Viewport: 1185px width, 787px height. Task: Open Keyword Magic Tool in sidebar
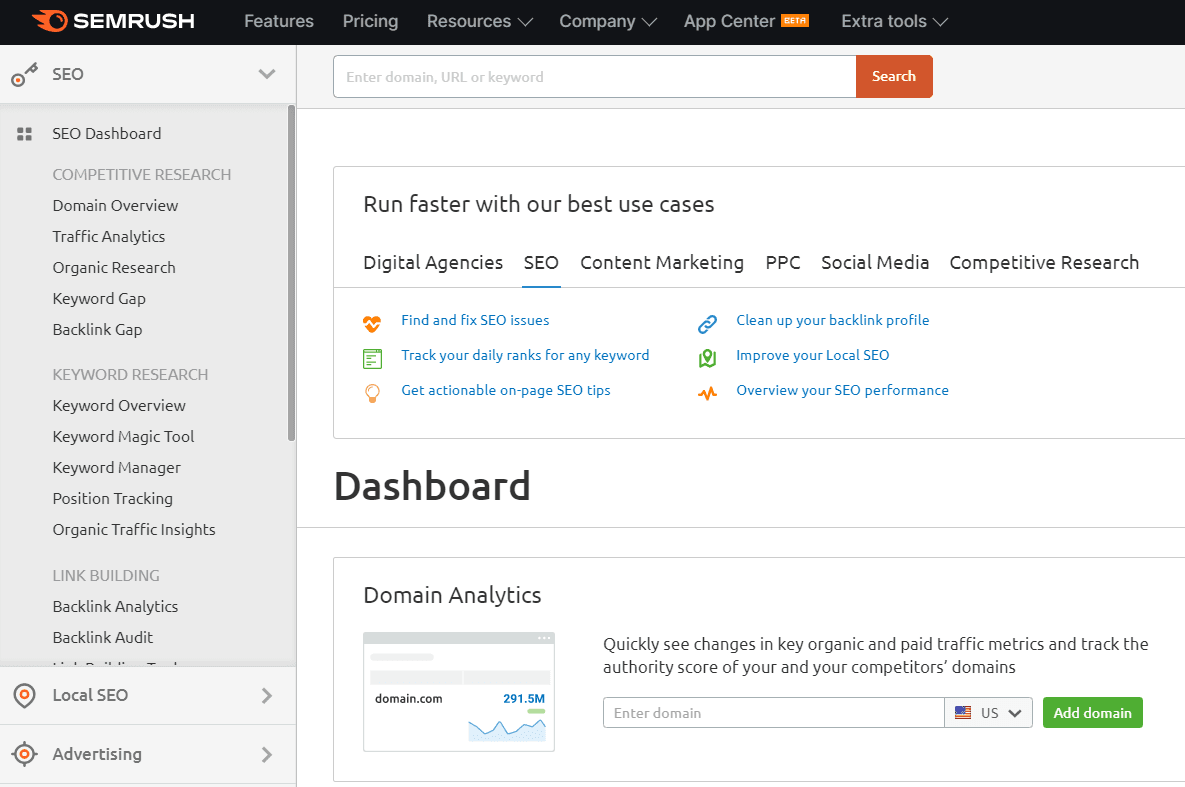[x=124, y=437]
